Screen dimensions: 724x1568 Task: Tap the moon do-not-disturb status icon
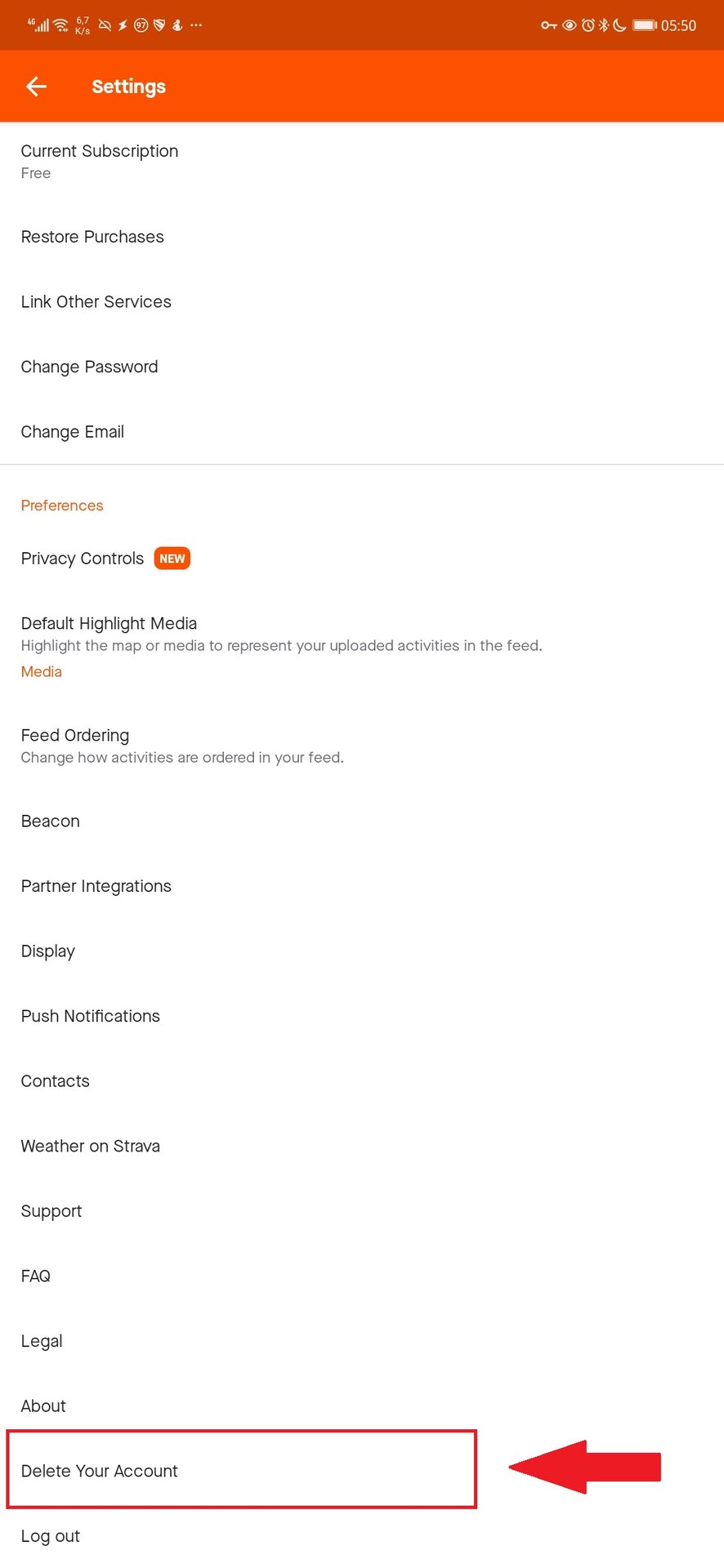click(x=619, y=25)
